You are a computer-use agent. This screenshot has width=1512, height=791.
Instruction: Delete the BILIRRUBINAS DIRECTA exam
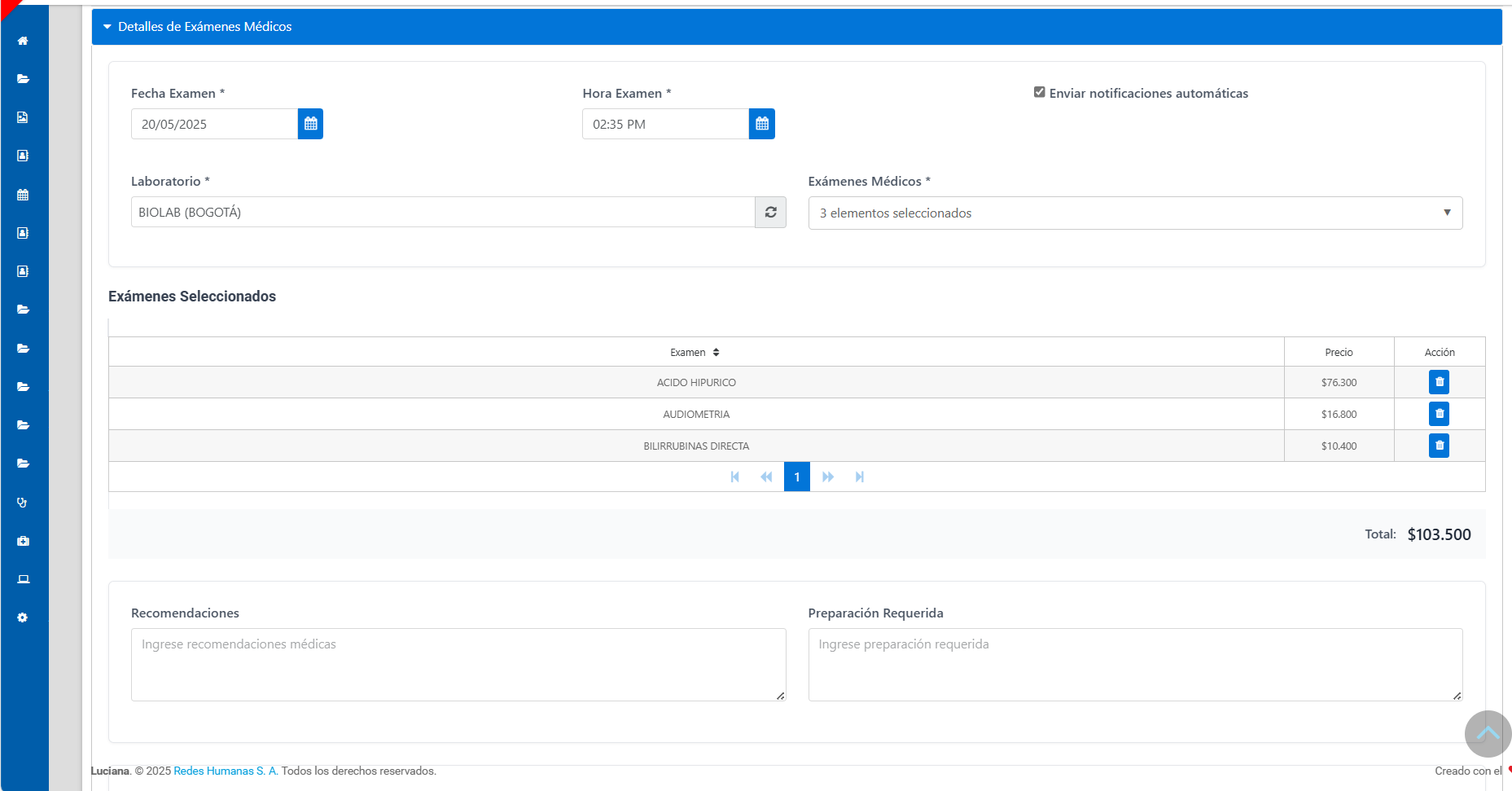click(x=1439, y=446)
